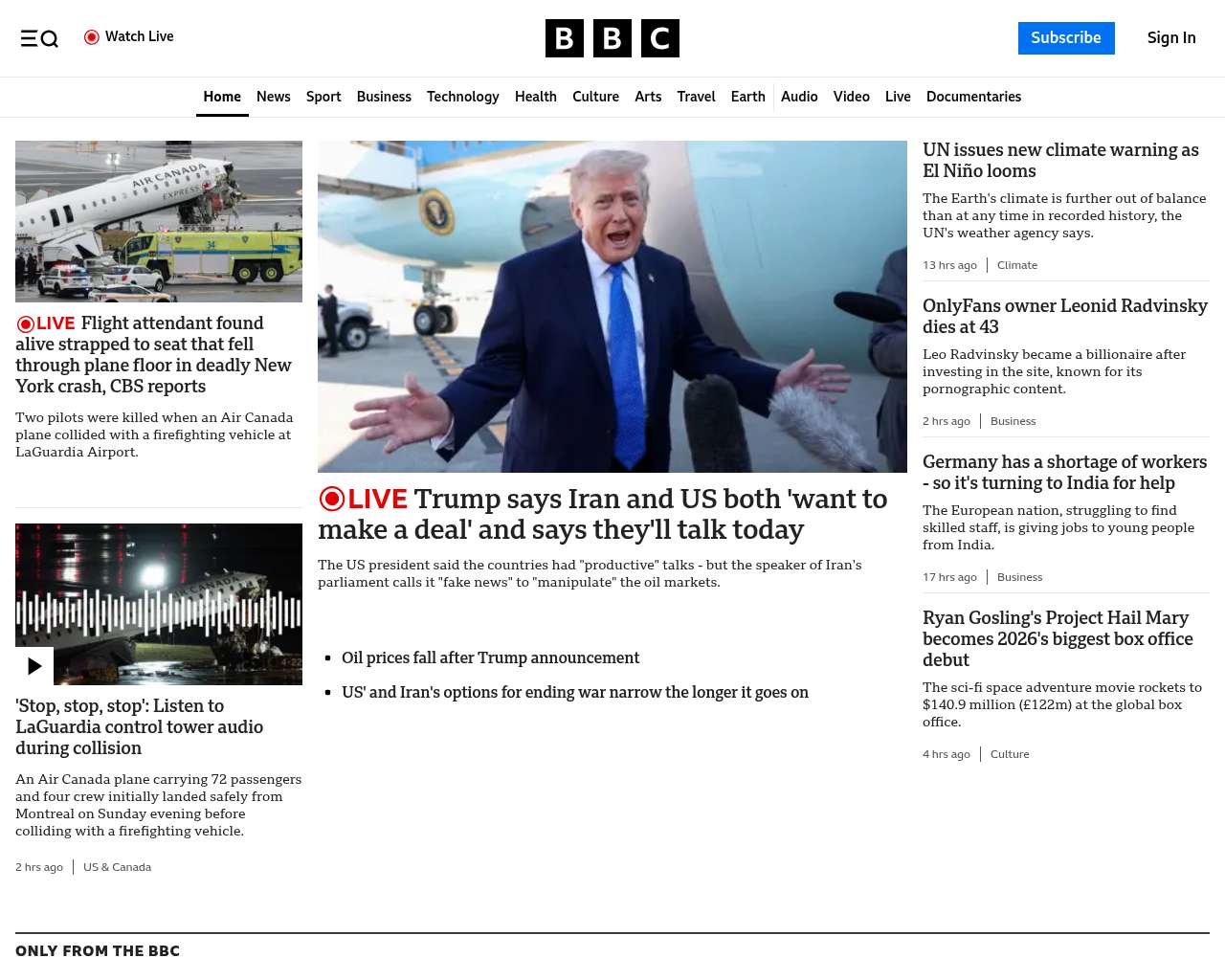Click Sign In
The width and height of the screenshot is (1225, 980).
pos(1171,38)
